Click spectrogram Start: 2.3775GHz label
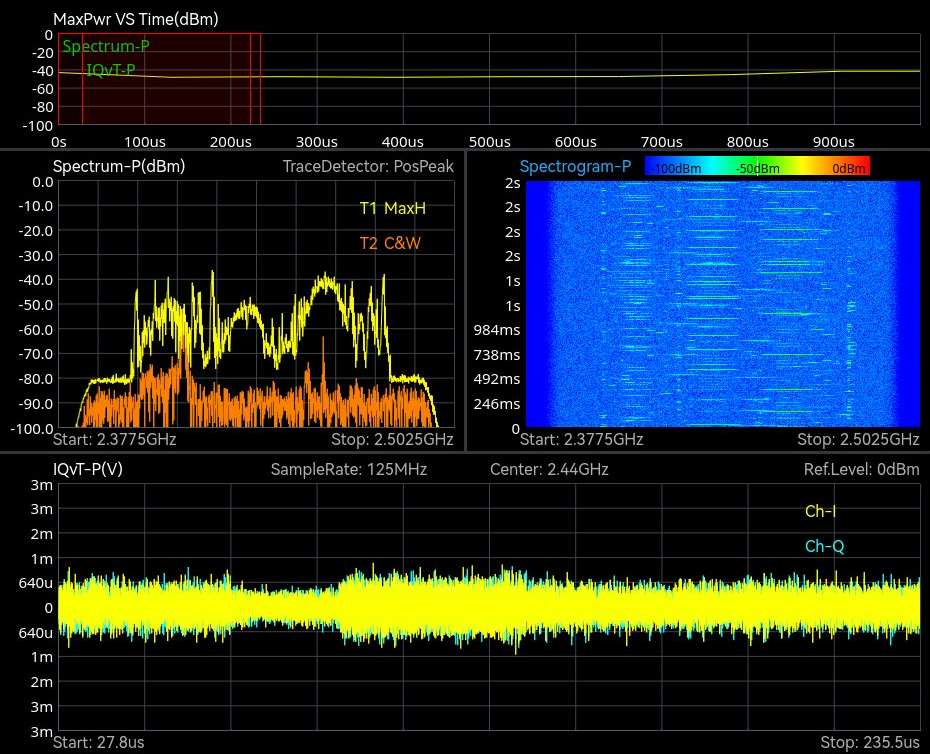This screenshot has height=754, width=930. pyautogui.click(x=582, y=439)
